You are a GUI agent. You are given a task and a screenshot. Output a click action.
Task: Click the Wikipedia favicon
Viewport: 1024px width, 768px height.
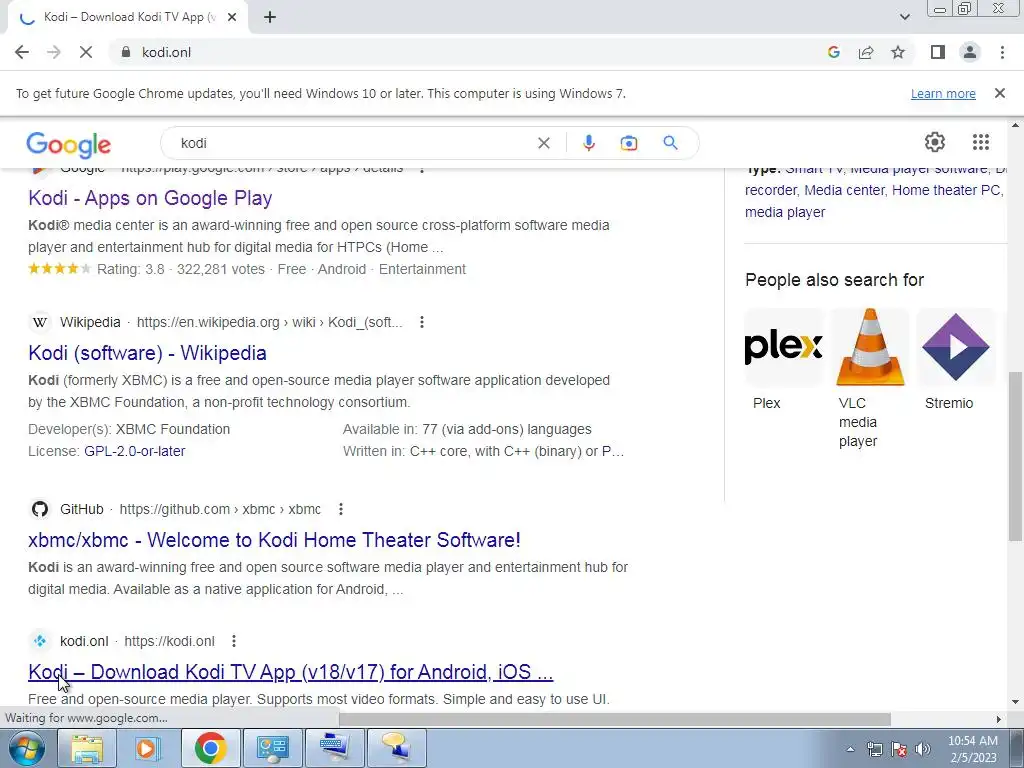pyautogui.click(x=40, y=322)
